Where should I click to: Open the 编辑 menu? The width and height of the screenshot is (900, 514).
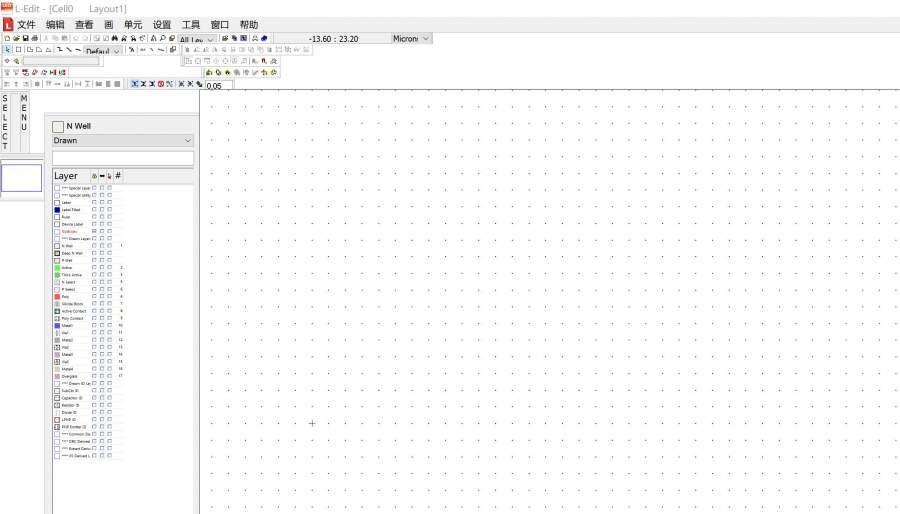pyautogui.click(x=55, y=25)
